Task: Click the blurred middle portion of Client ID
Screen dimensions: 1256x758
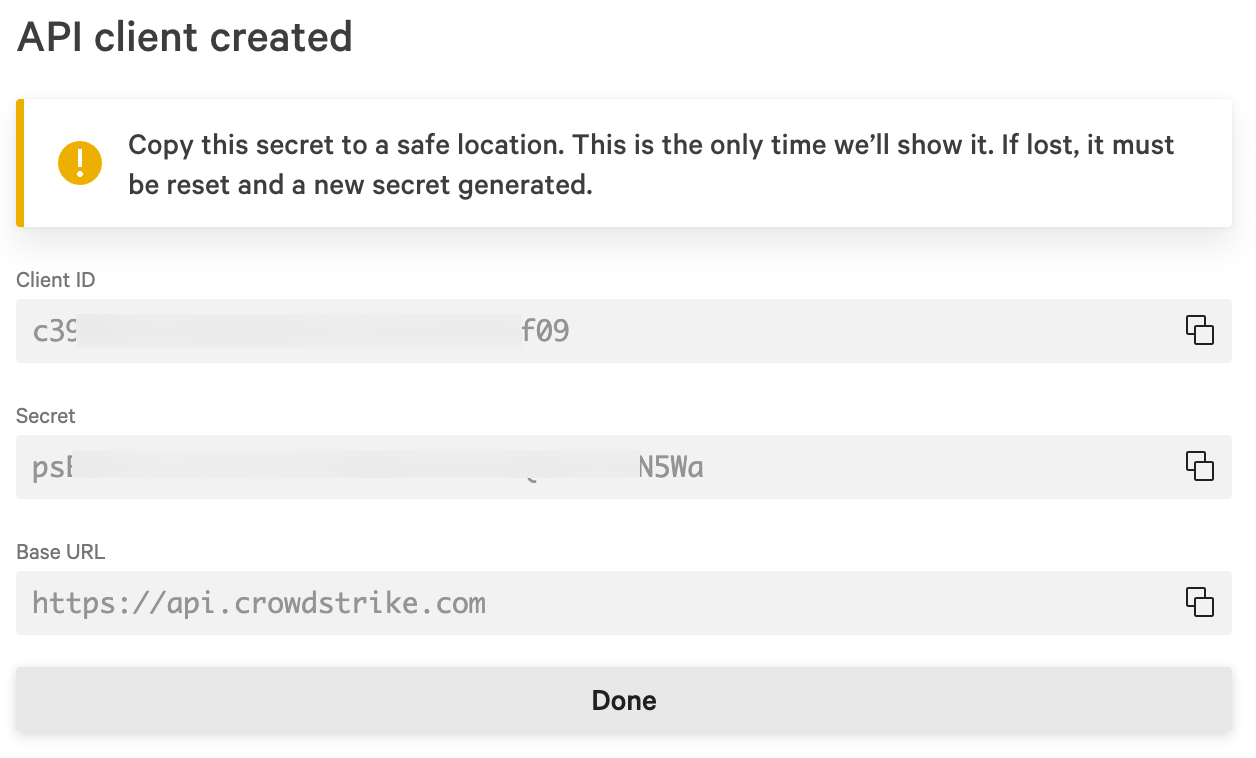Action: pyautogui.click(x=299, y=331)
